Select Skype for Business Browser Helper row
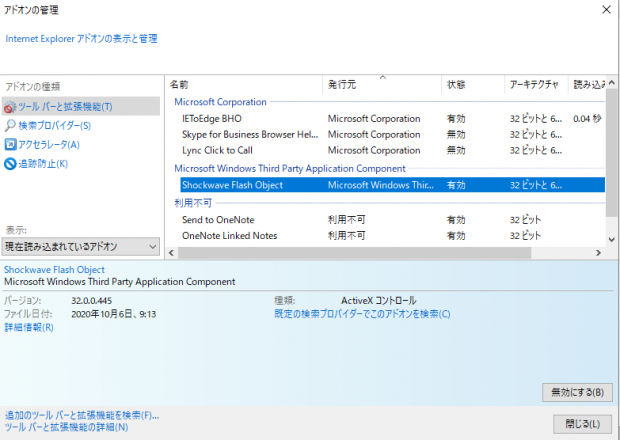Viewport: 620px width, 440px height. pos(392,134)
